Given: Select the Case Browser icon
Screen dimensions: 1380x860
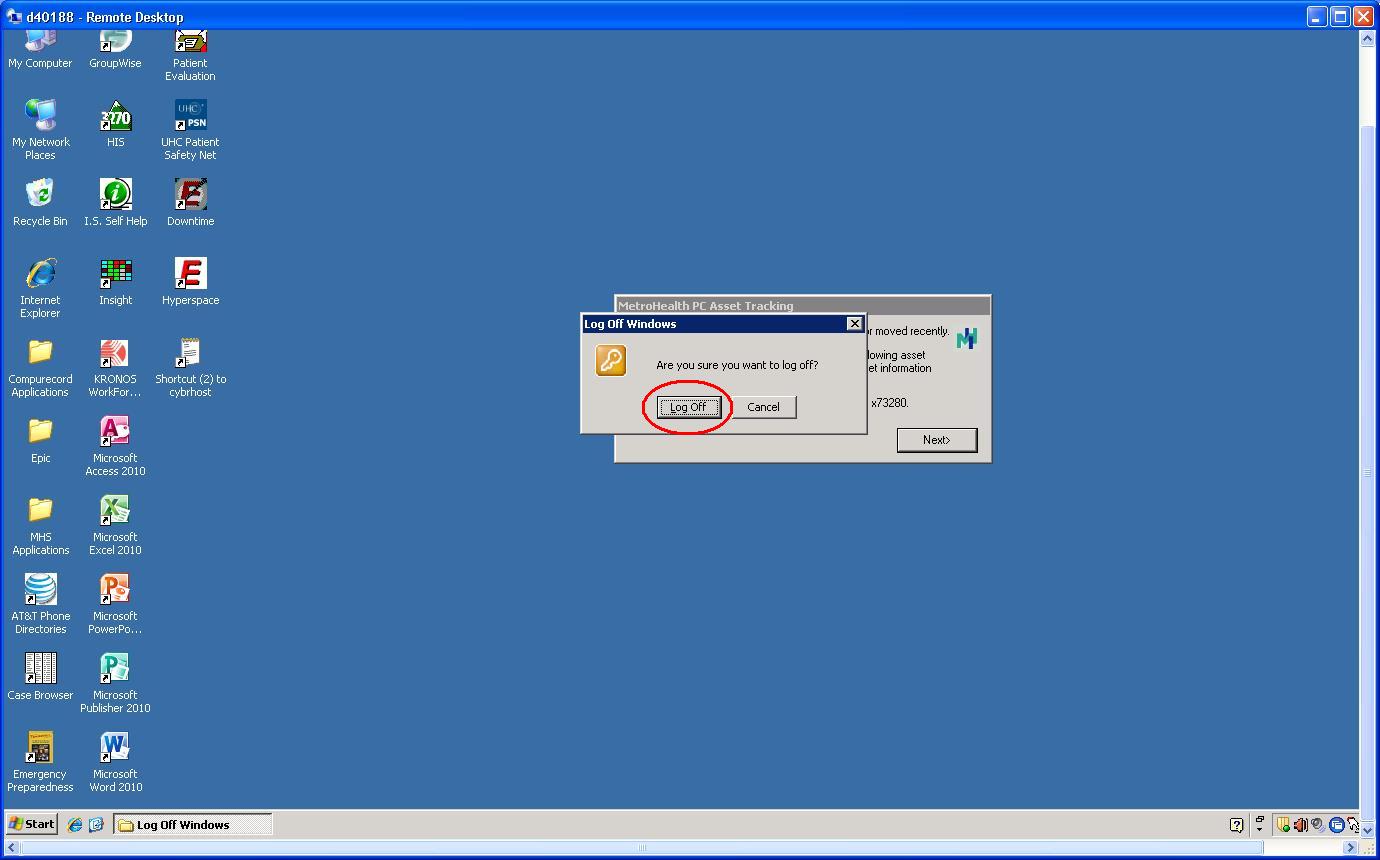Looking at the screenshot, I should pos(40,670).
